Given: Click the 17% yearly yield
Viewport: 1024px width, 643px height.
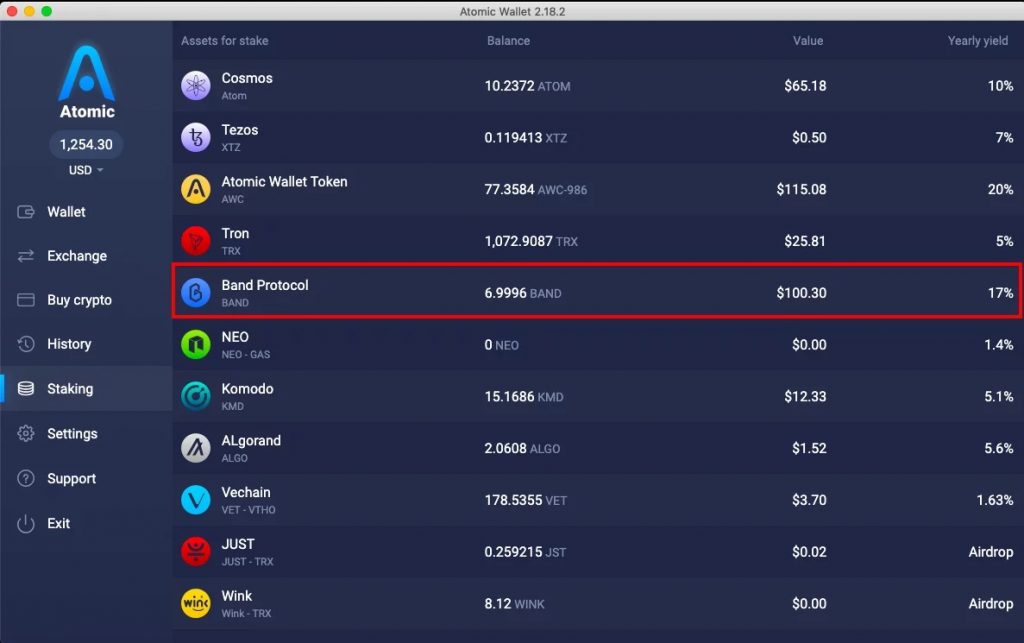Looking at the screenshot, I should 1000,293.
